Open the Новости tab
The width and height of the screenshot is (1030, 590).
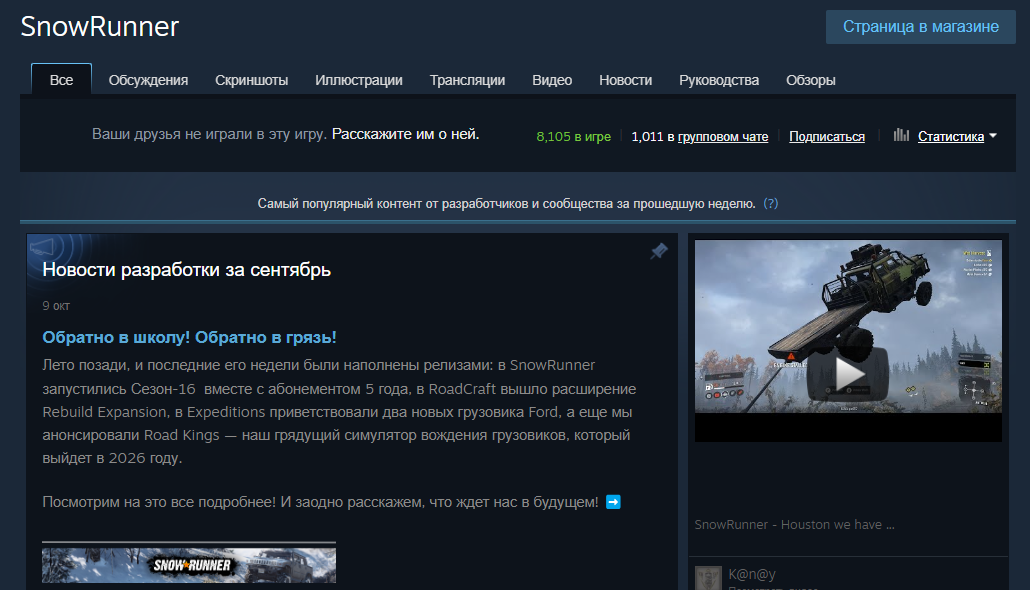pyautogui.click(x=625, y=80)
